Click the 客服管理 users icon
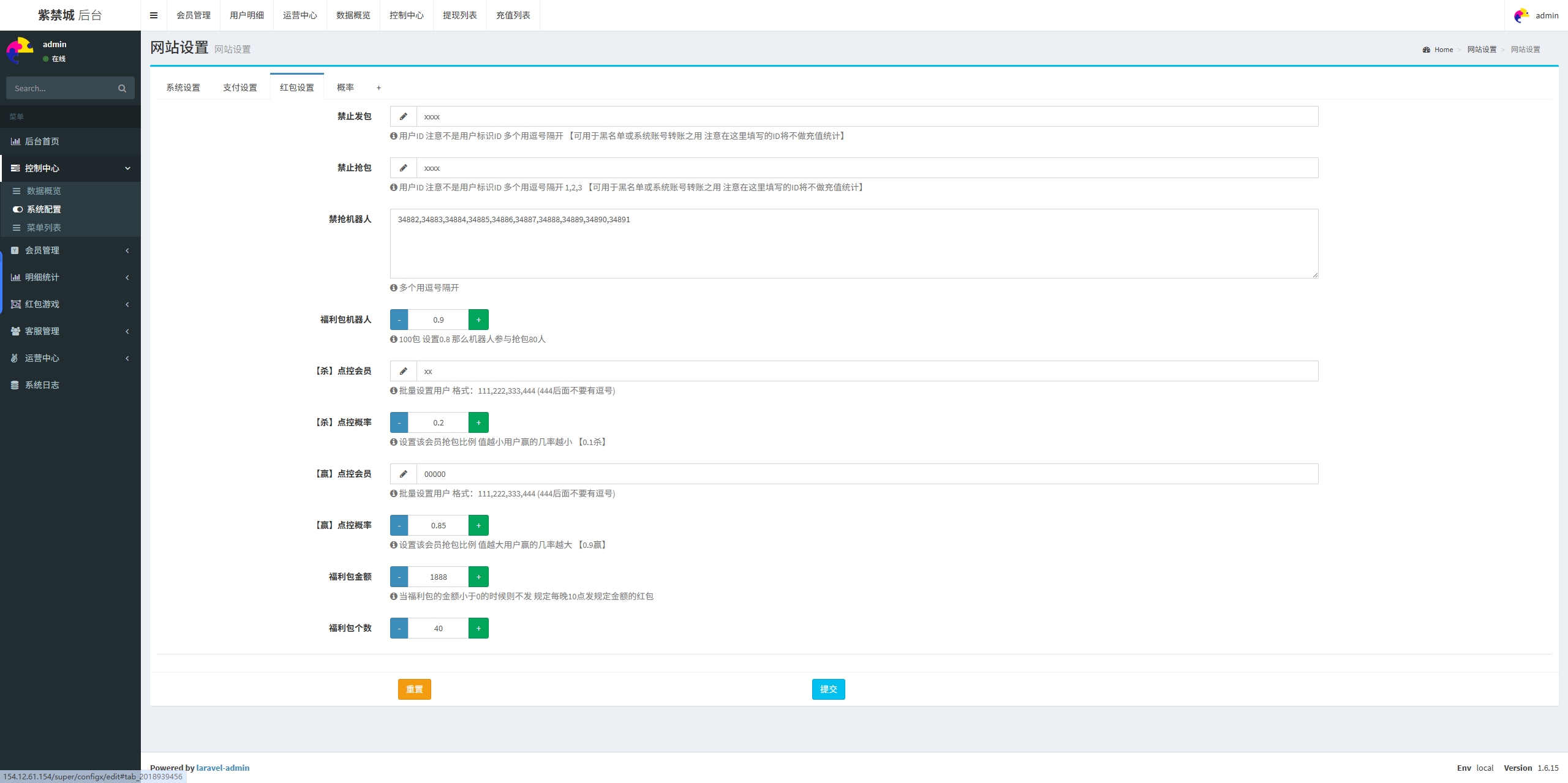The height and width of the screenshot is (783, 1568). click(15, 331)
